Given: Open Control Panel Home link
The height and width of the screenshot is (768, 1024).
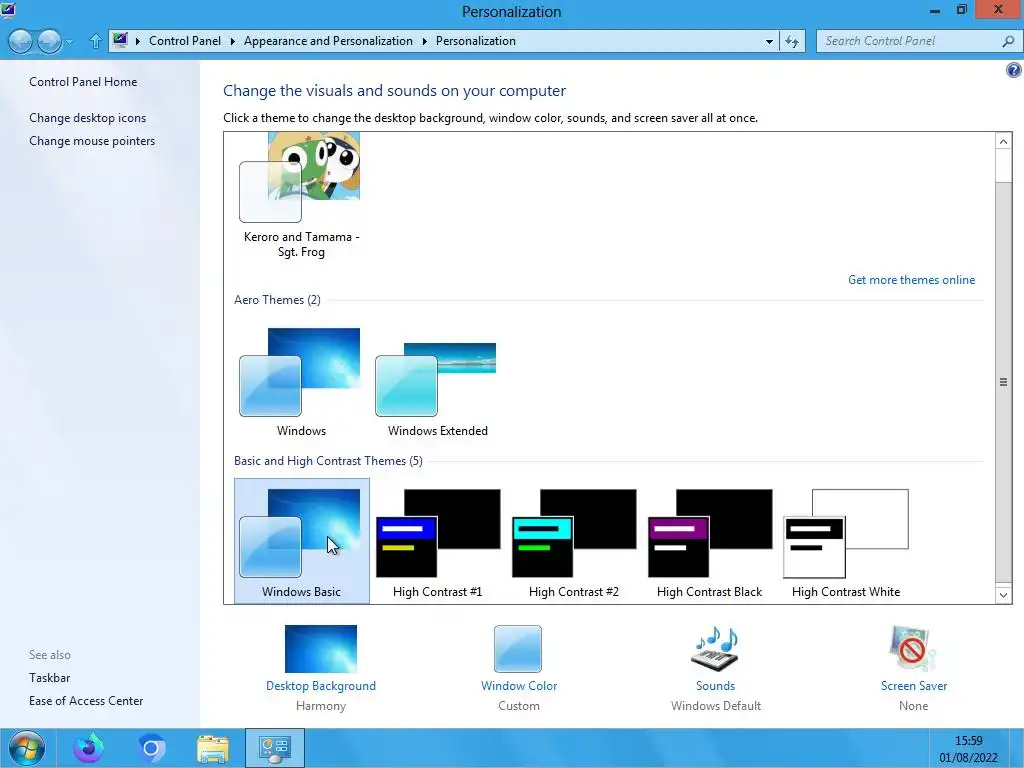Looking at the screenshot, I should (x=83, y=82).
